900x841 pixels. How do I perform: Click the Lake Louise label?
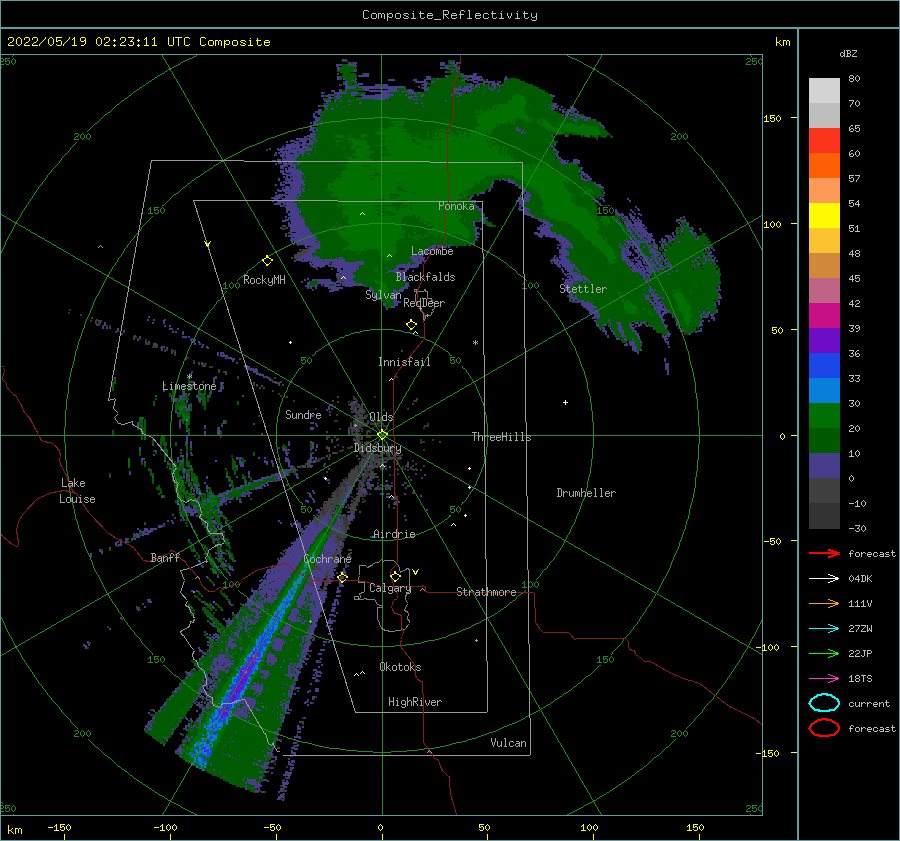pos(77,491)
